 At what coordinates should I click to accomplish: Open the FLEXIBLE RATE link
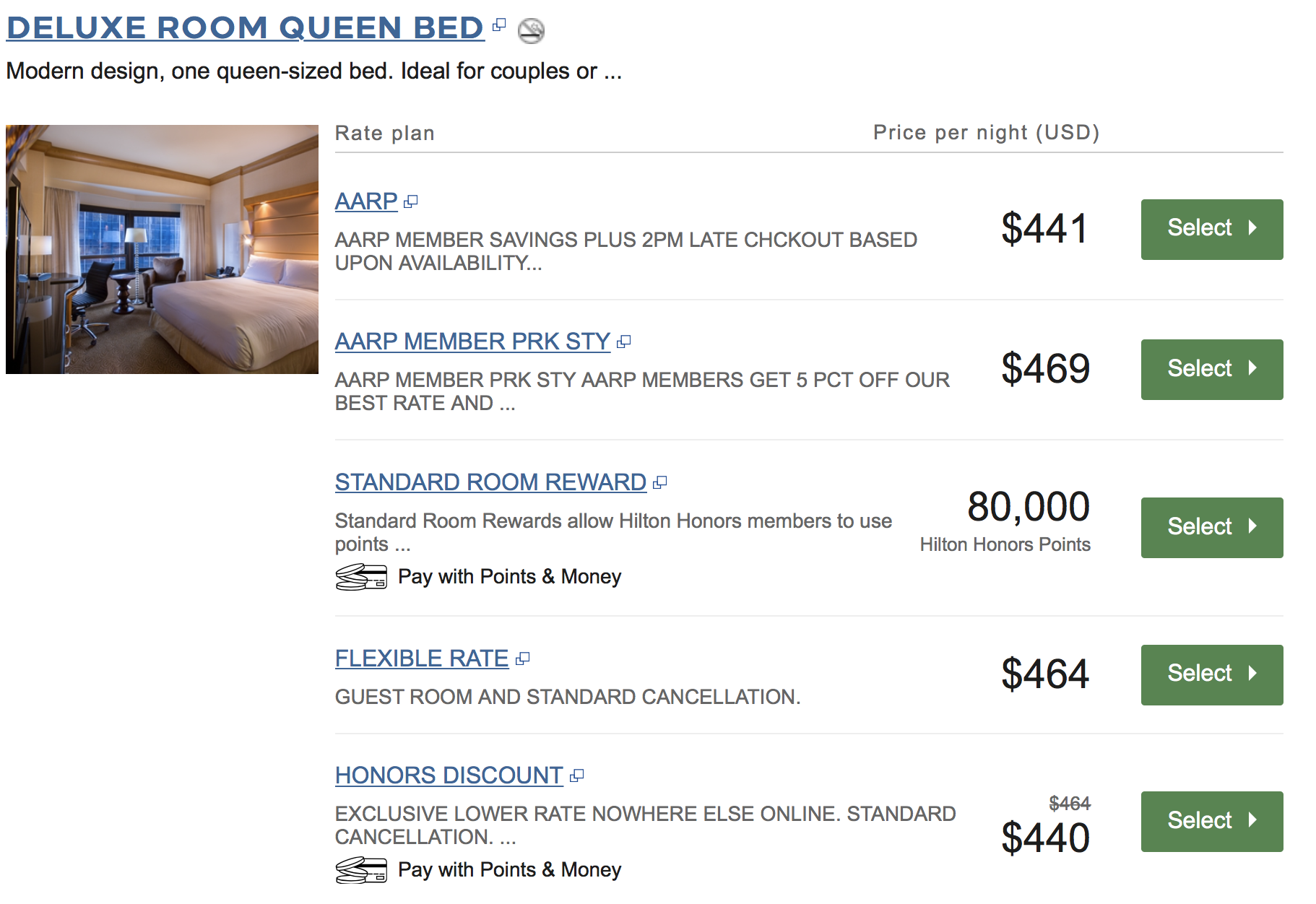pyautogui.click(x=421, y=658)
